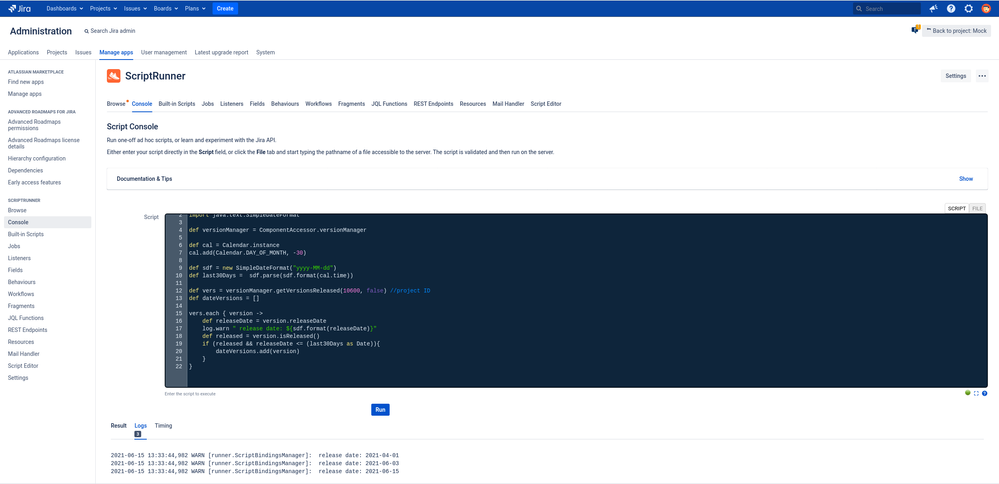Click the header Search box

click(887, 9)
